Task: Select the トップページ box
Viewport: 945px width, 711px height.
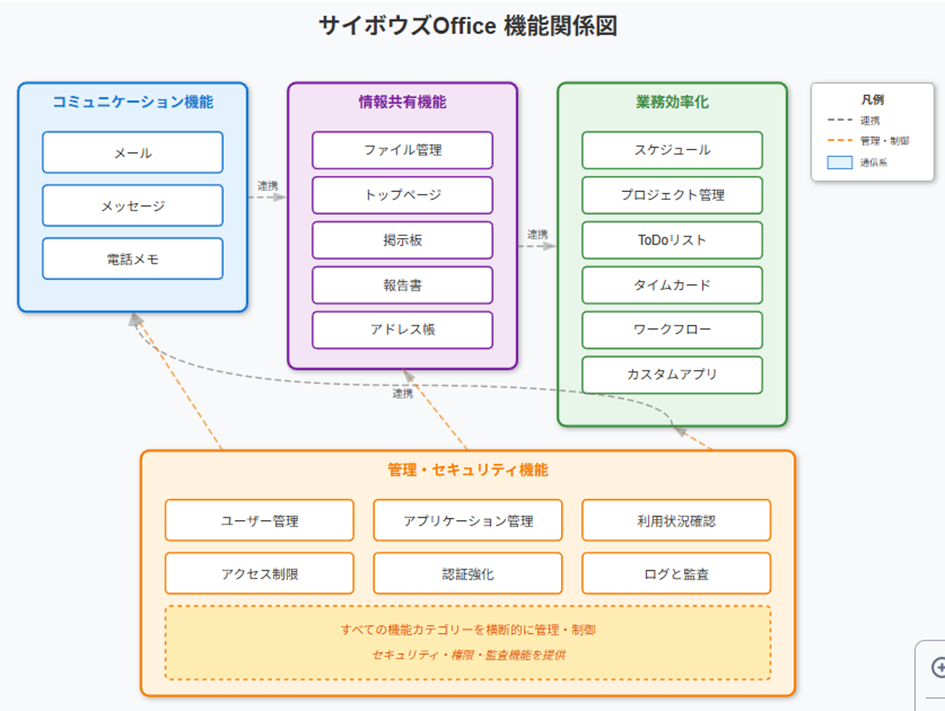Action: (x=402, y=195)
